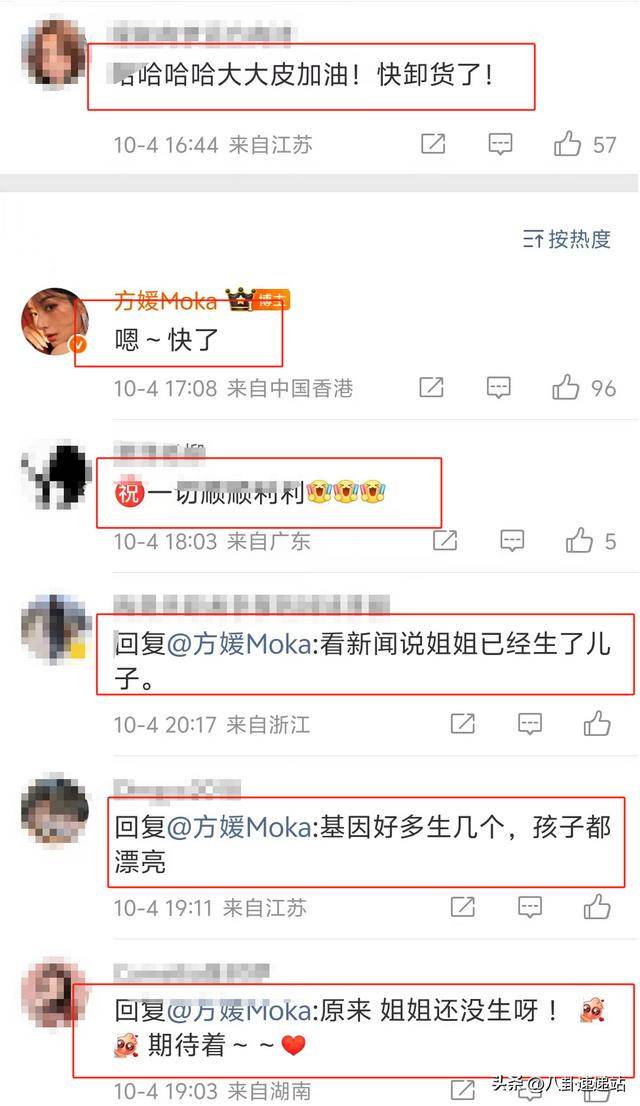Open 方媛Moka's profile via username
The image size is (640, 1106).
coord(165,301)
